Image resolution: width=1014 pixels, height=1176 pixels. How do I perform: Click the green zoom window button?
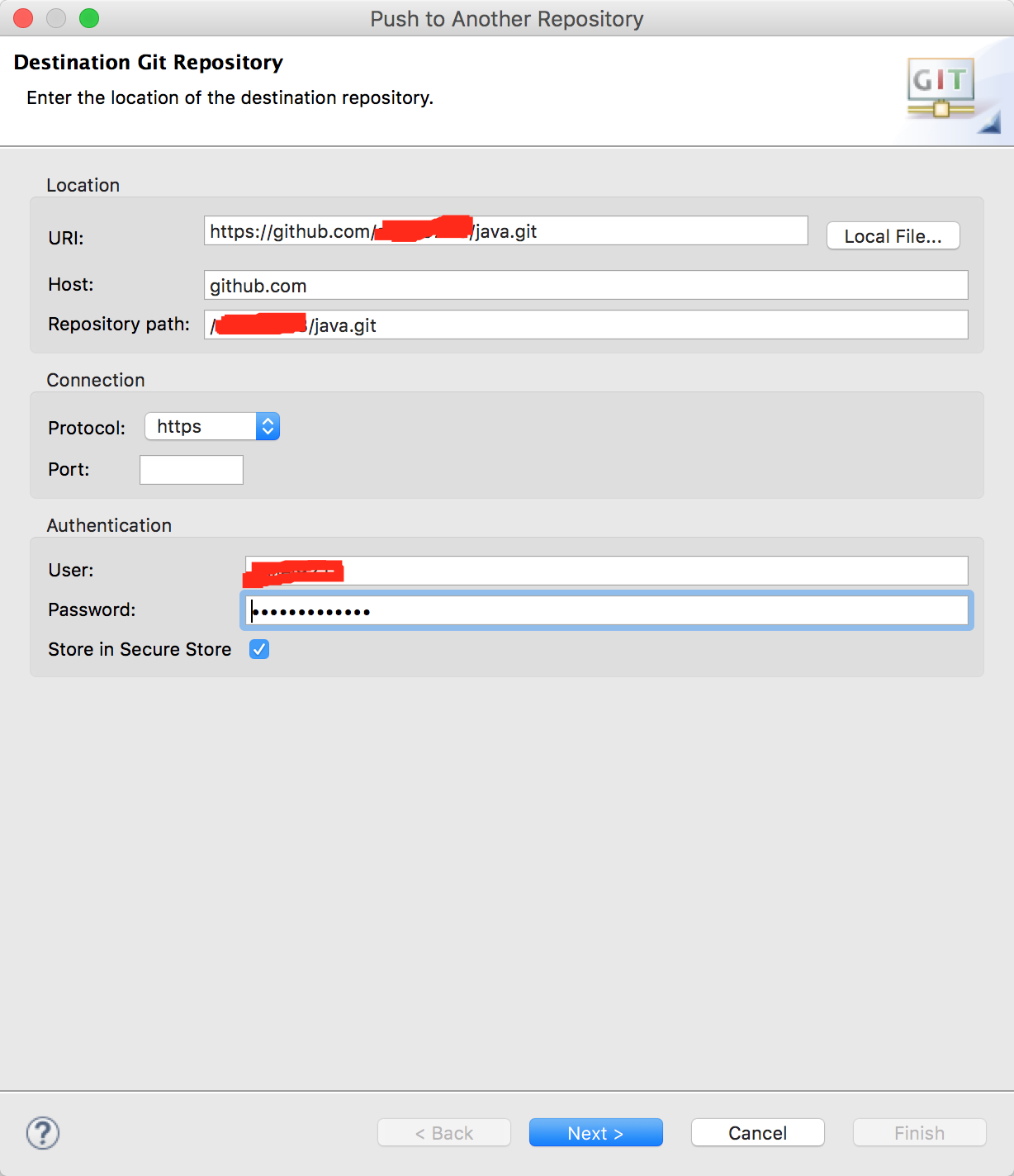coord(89,18)
